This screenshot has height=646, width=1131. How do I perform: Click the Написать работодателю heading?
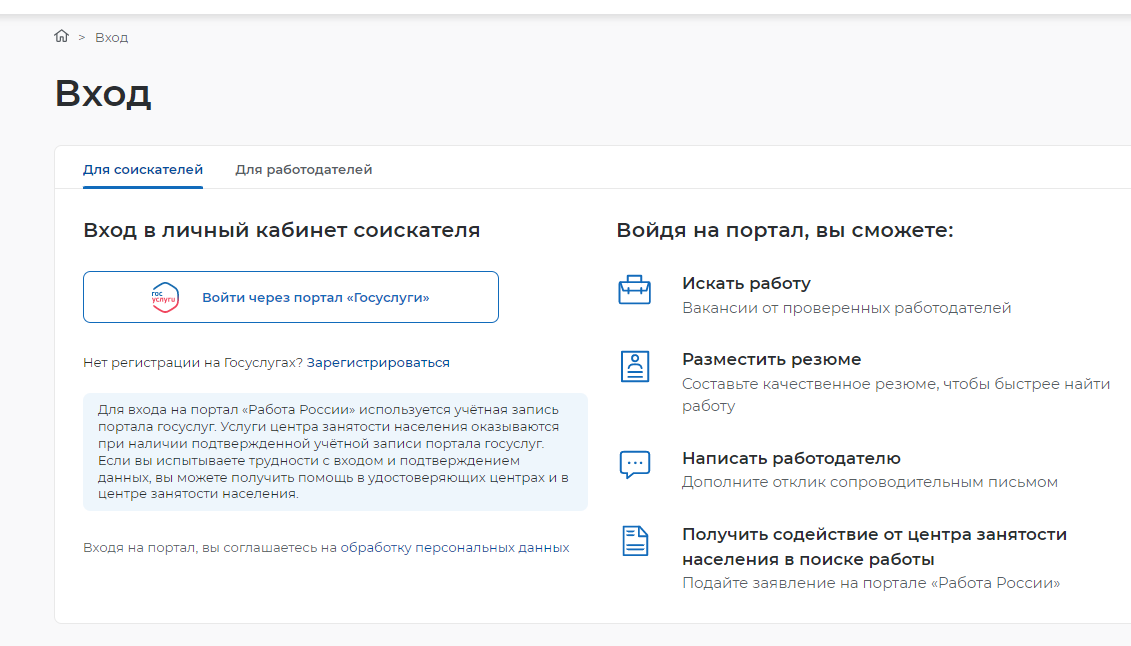click(791, 458)
